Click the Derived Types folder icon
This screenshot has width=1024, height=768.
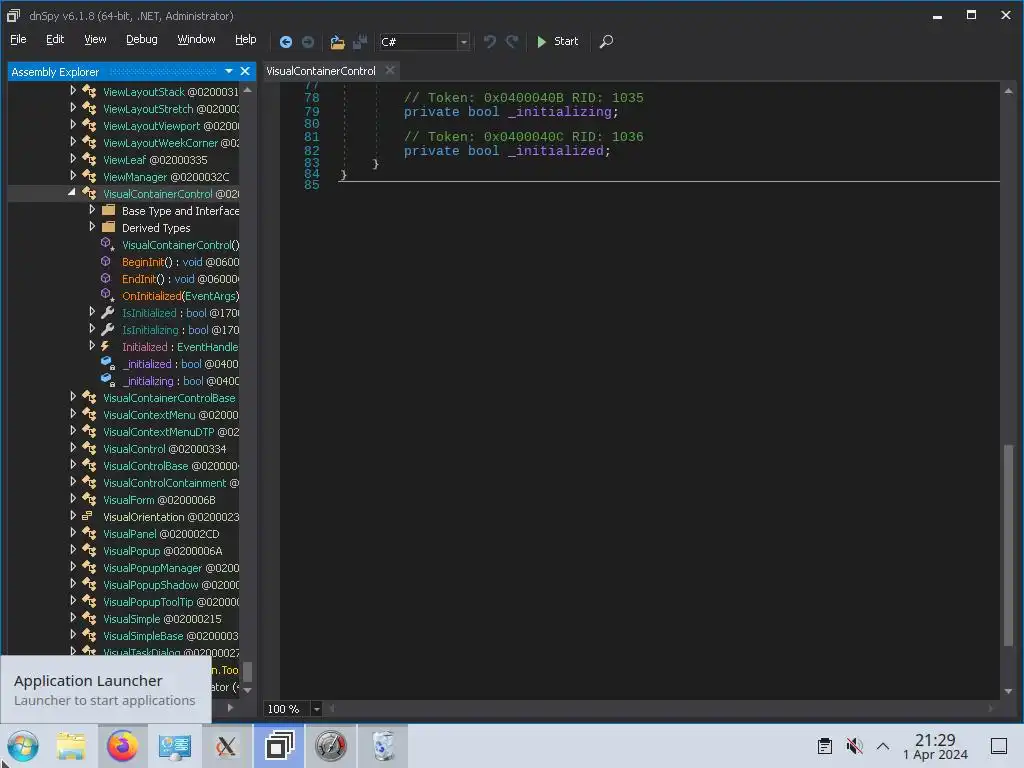[x=108, y=227]
